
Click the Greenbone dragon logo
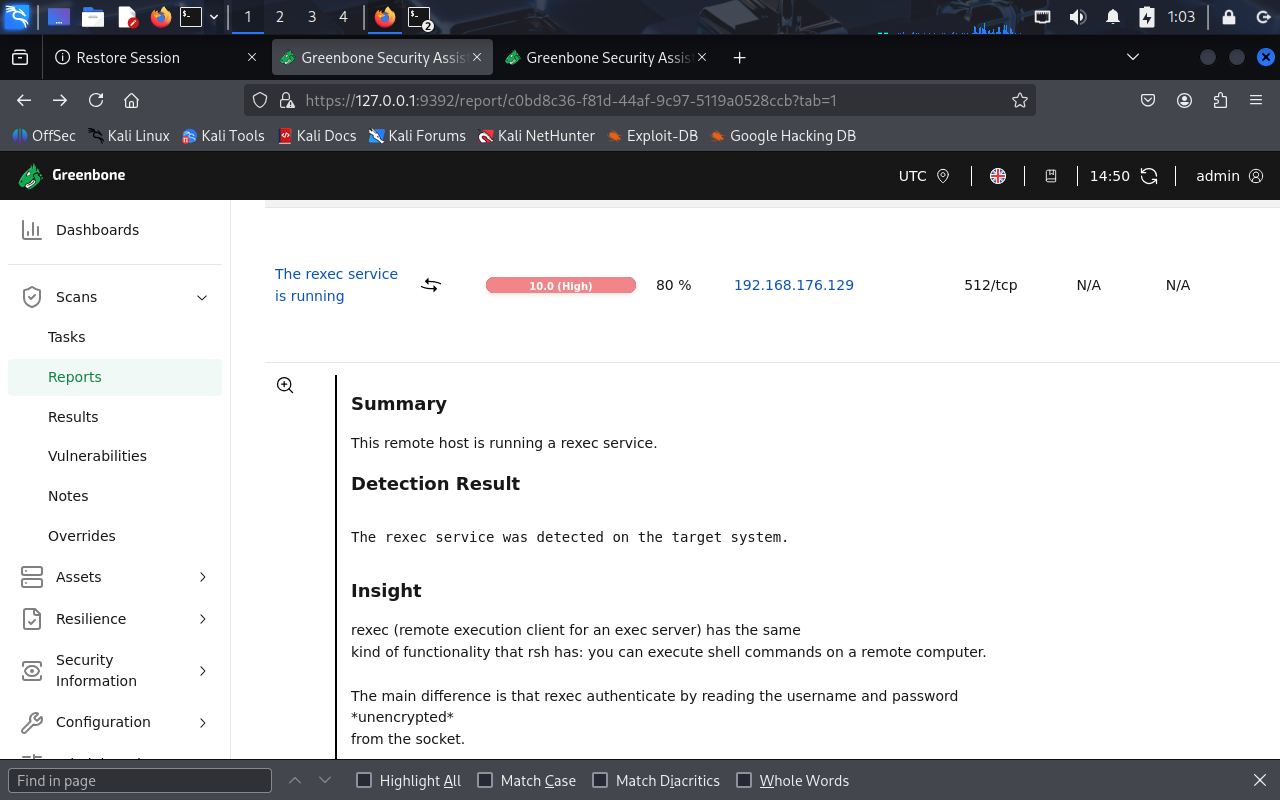tap(29, 175)
